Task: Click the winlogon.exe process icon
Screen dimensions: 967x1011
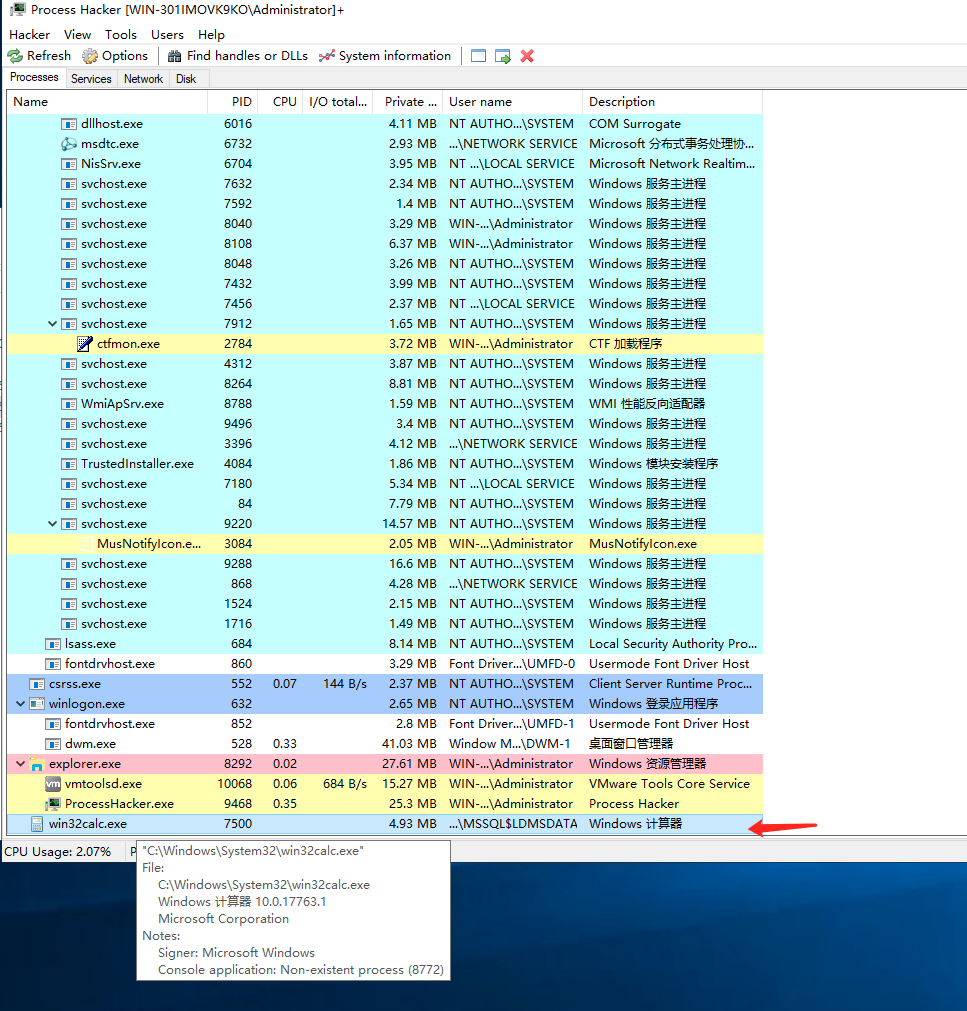Action: 37,703
